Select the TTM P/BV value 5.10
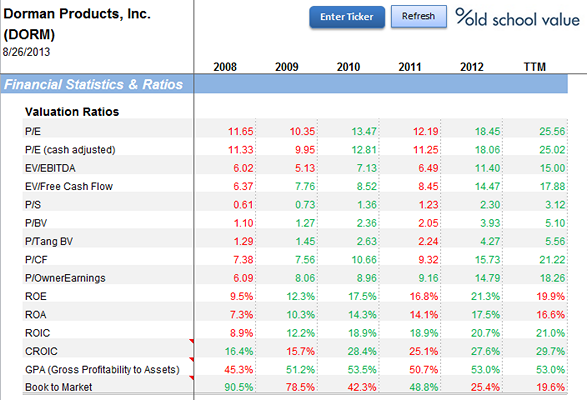Image resolution: width=587 pixels, height=400 pixels. click(555, 223)
